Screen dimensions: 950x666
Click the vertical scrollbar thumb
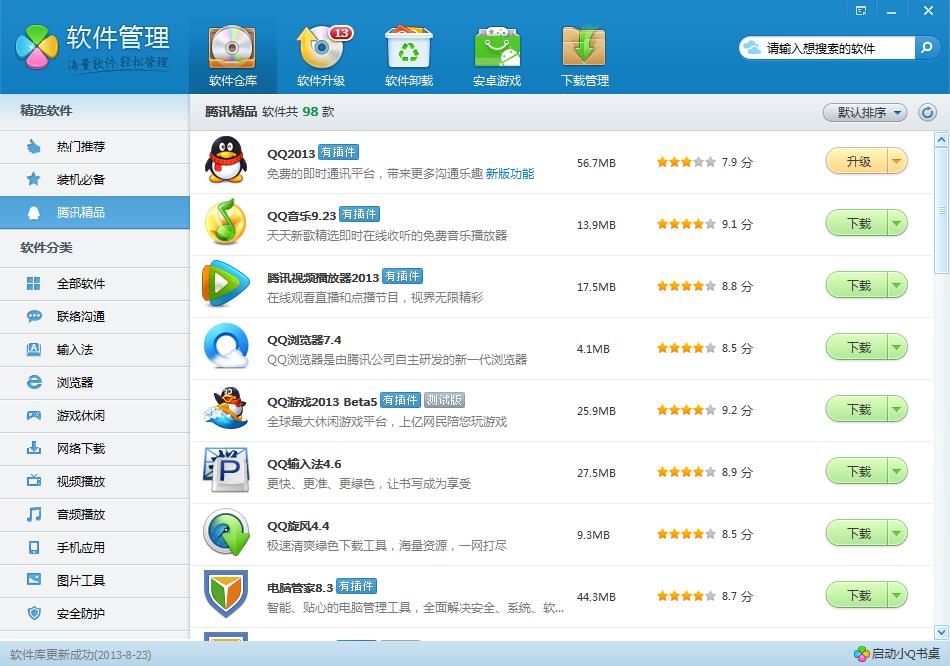(x=942, y=210)
